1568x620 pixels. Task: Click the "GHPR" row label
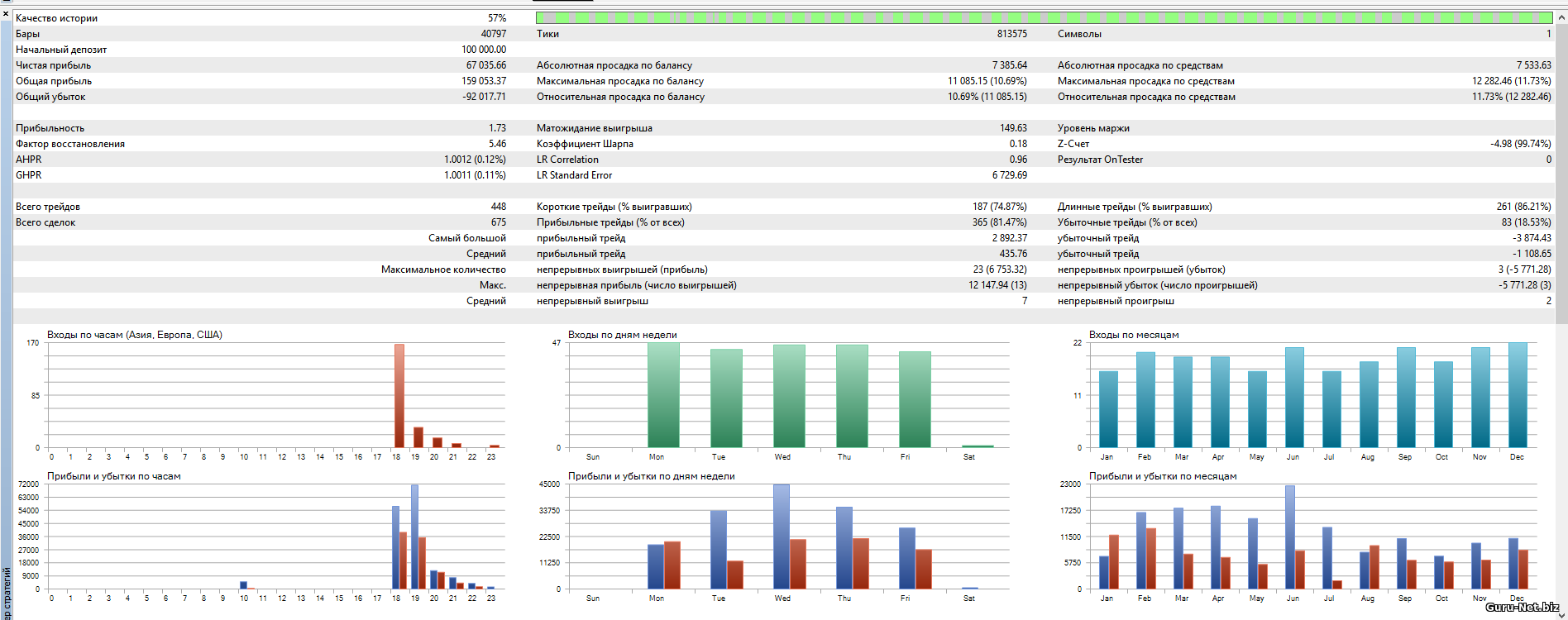pyautogui.click(x=28, y=175)
